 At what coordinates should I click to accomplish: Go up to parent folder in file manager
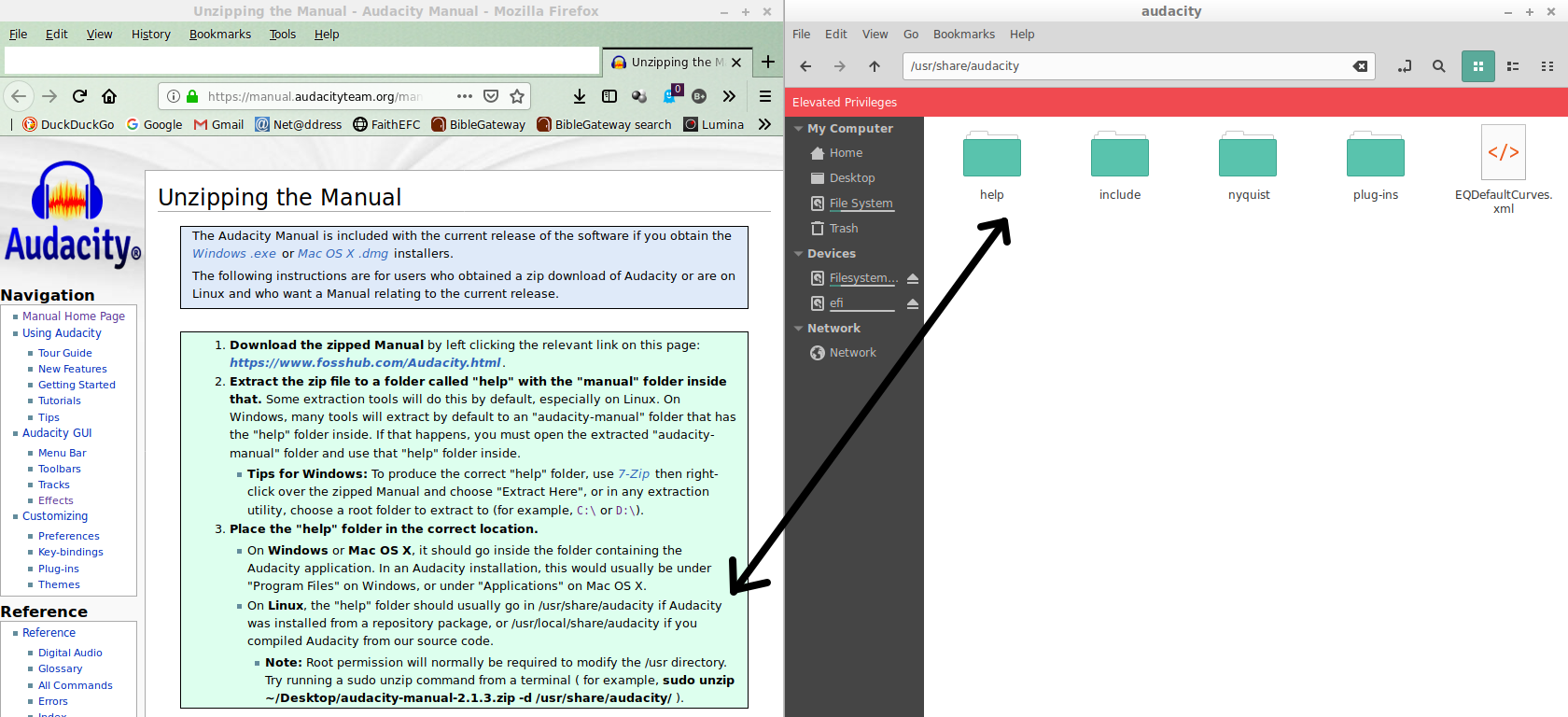[x=875, y=66]
